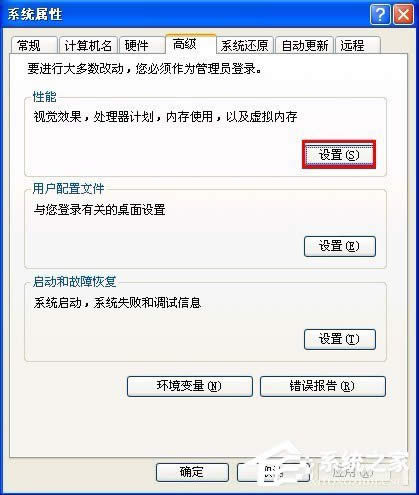Switch to the 常规 tab
The height and width of the screenshot is (495, 419).
pyautogui.click(x=34, y=45)
